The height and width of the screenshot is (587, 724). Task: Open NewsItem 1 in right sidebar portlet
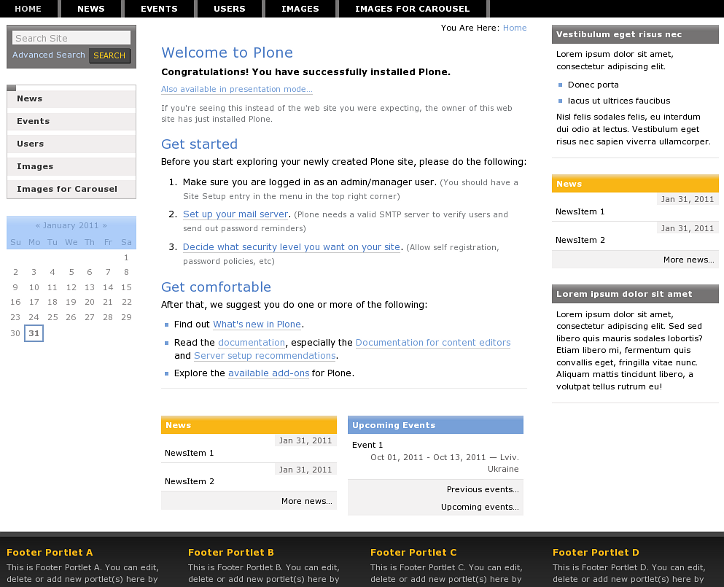579,212
